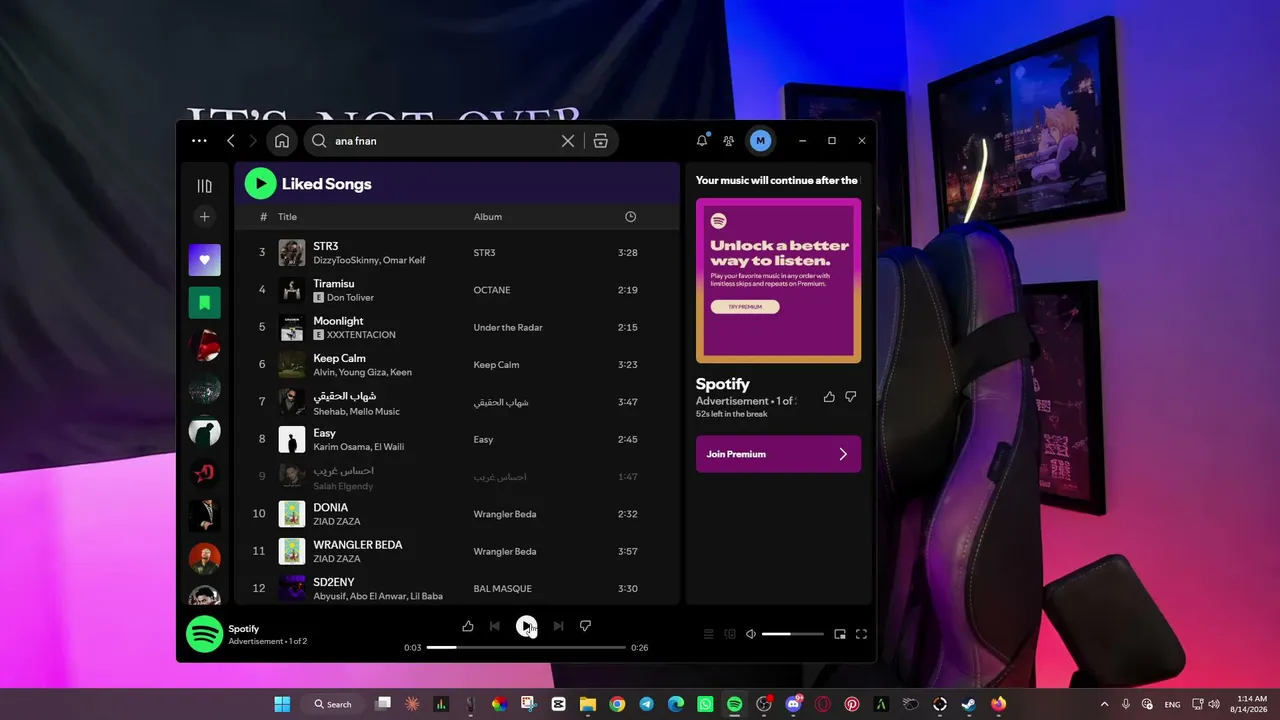Select the song STR3
The height and width of the screenshot is (720, 1280).
click(326, 246)
